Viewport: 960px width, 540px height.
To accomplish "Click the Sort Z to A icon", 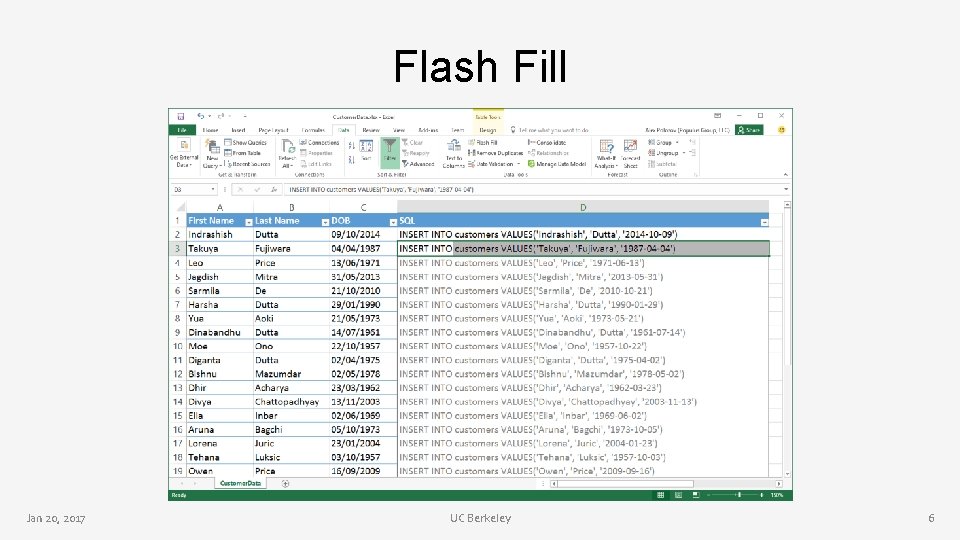I will click(351, 160).
